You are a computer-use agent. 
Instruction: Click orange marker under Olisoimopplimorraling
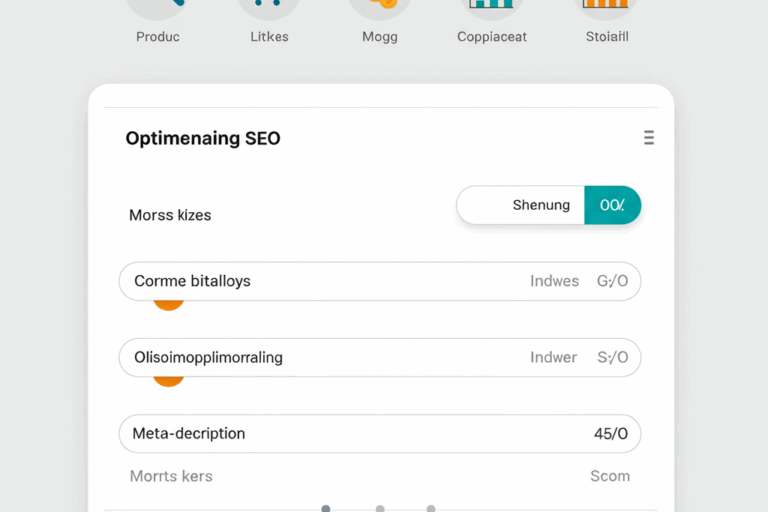pos(168,378)
